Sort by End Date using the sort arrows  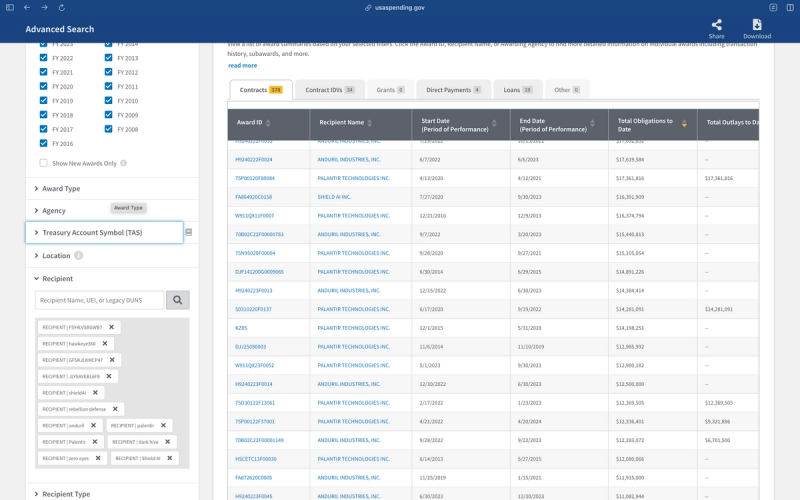tap(592, 123)
